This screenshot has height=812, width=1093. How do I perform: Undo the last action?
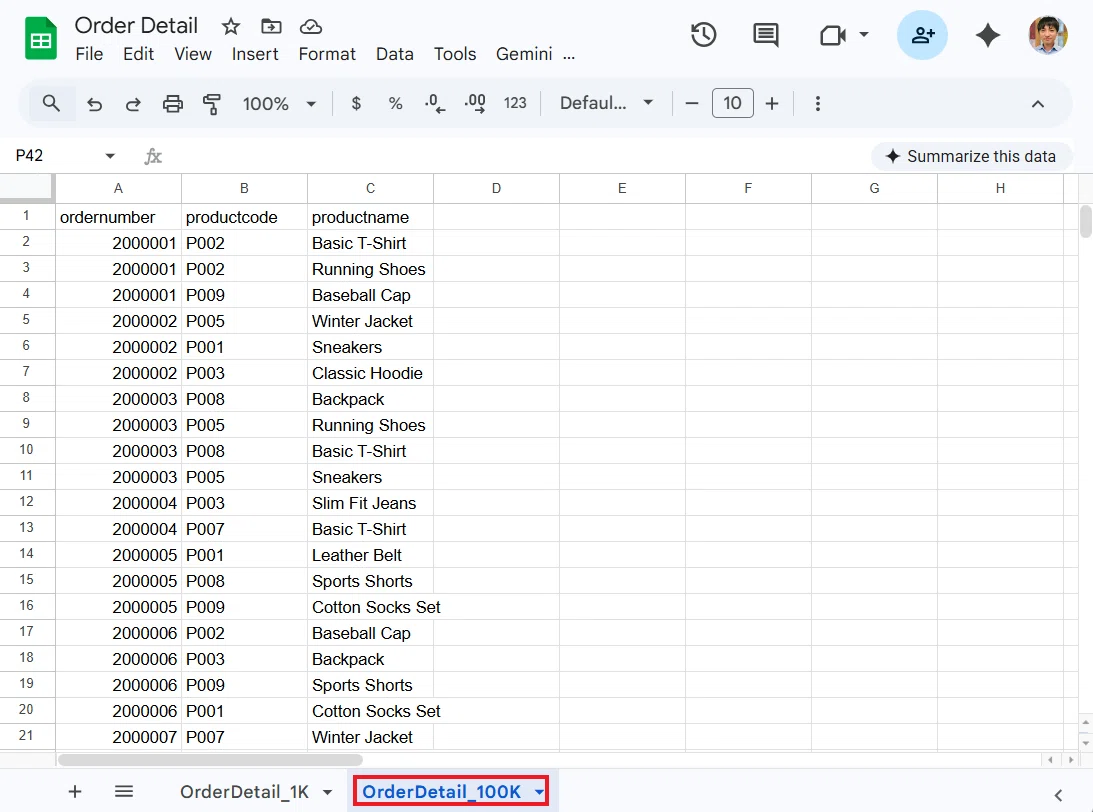point(94,104)
